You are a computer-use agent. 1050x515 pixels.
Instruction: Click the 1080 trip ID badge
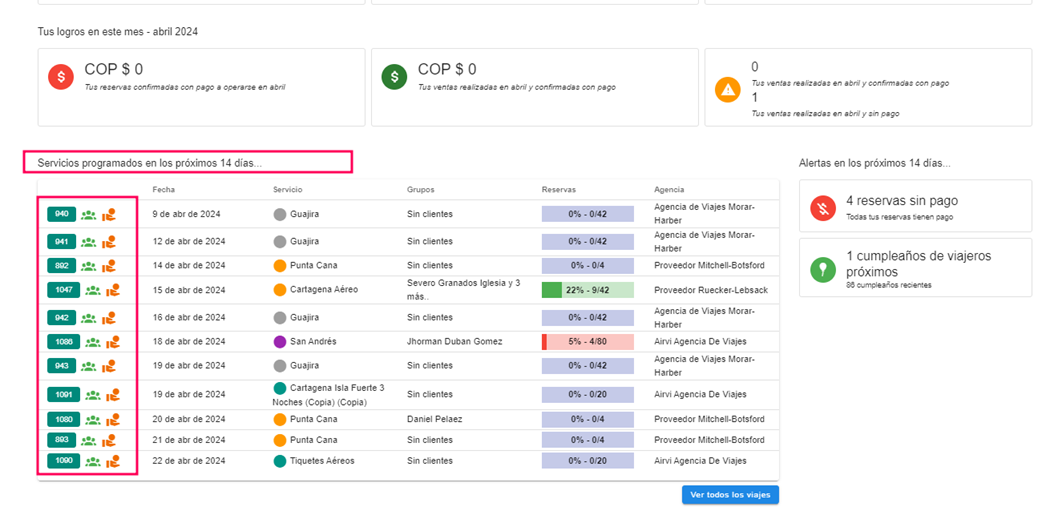click(x=63, y=420)
